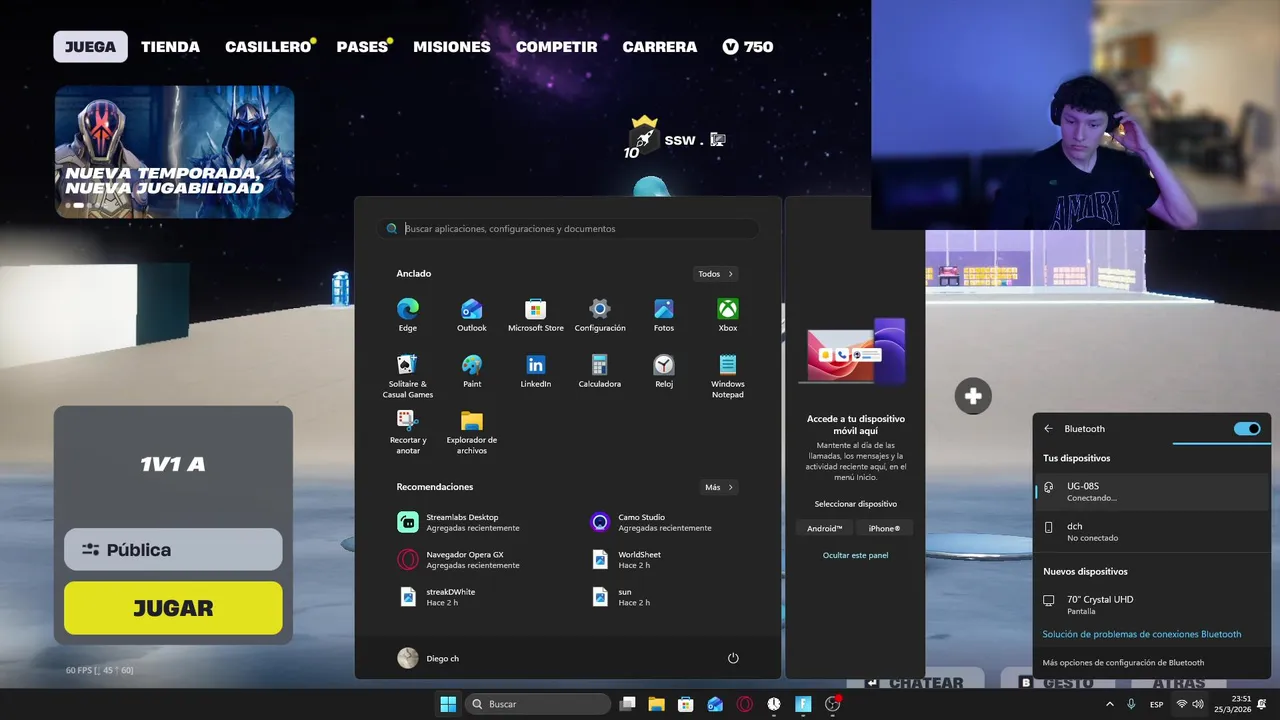Select 1V1 A game mode card
The height and width of the screenshot is (720, 1280).
[x=173, y=464]
